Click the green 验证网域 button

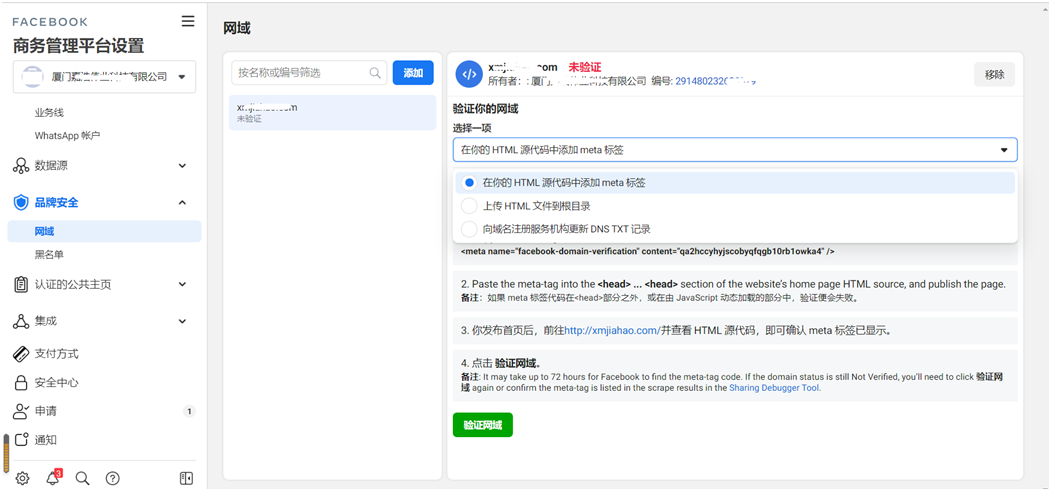tap(482, 425)
